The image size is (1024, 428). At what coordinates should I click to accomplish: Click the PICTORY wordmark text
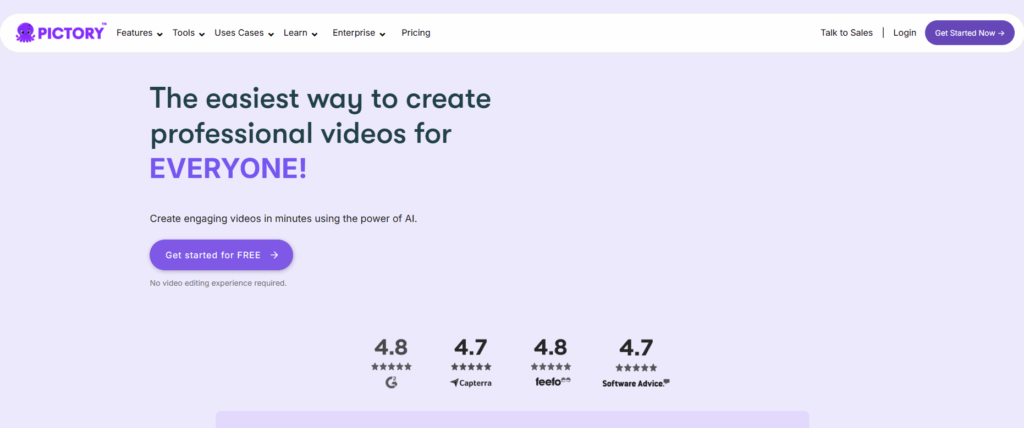tap(71, 33)
